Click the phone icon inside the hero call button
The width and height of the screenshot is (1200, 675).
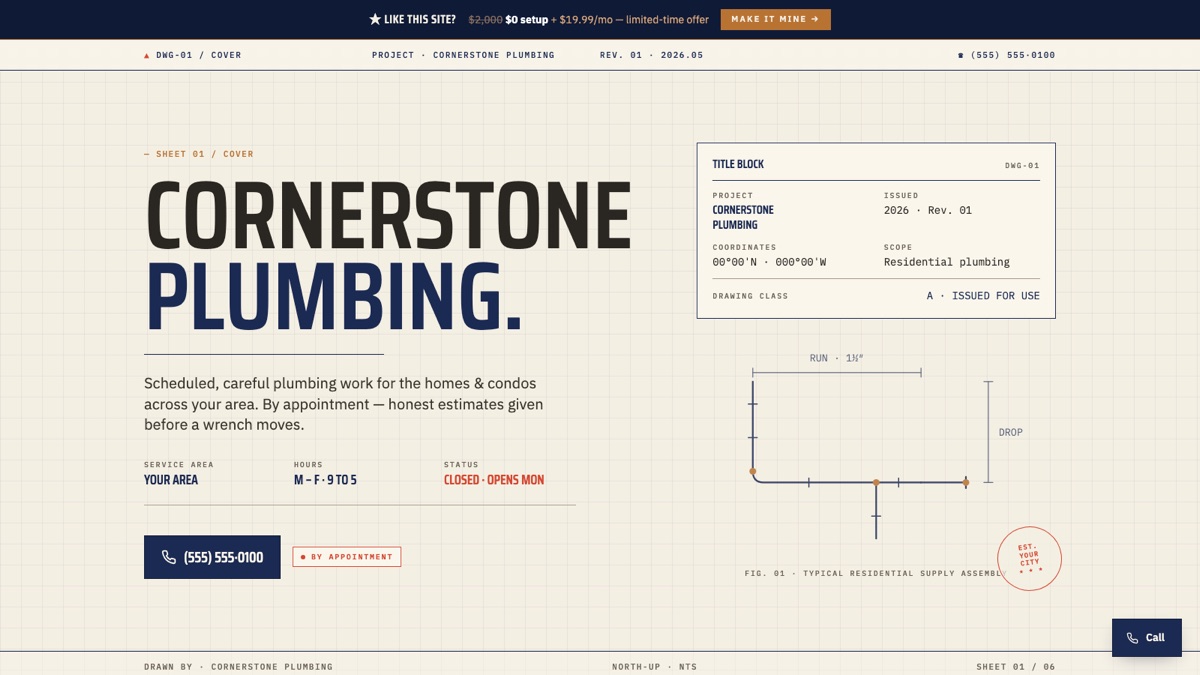pos(169,557)
